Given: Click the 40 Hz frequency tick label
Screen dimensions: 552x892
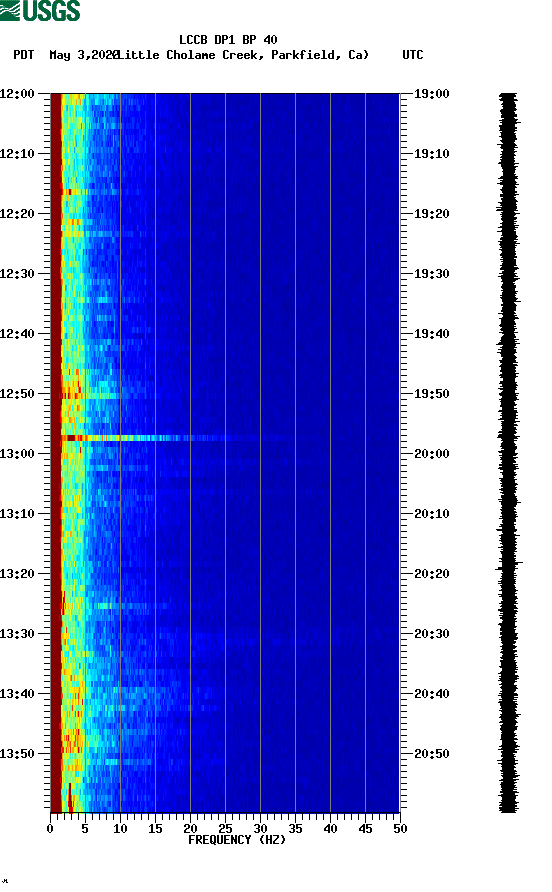Looking at the screenshot, I should click(331, 829).
